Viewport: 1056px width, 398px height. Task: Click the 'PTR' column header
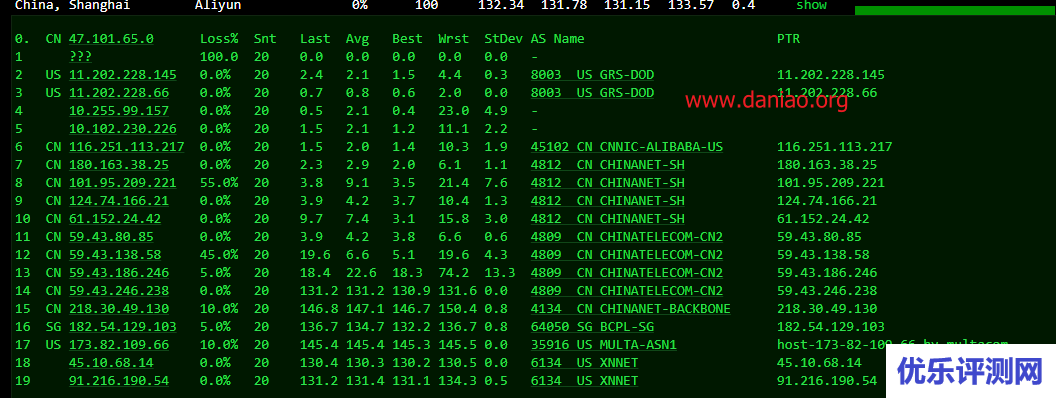(x=789, y=39)
